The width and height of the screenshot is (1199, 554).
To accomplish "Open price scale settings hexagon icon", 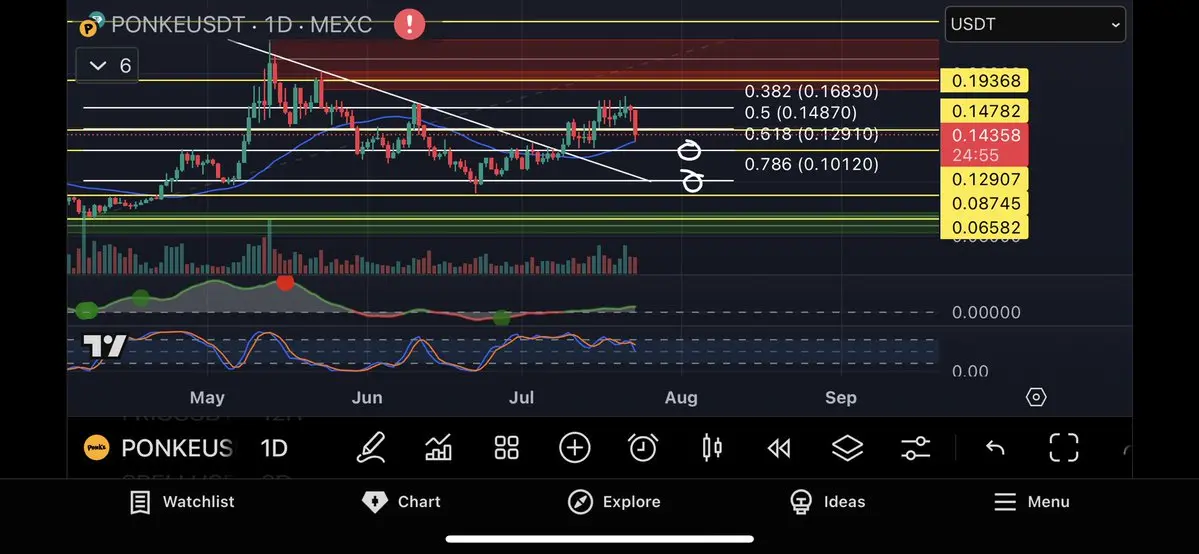I will click(x=1035, y=397).
